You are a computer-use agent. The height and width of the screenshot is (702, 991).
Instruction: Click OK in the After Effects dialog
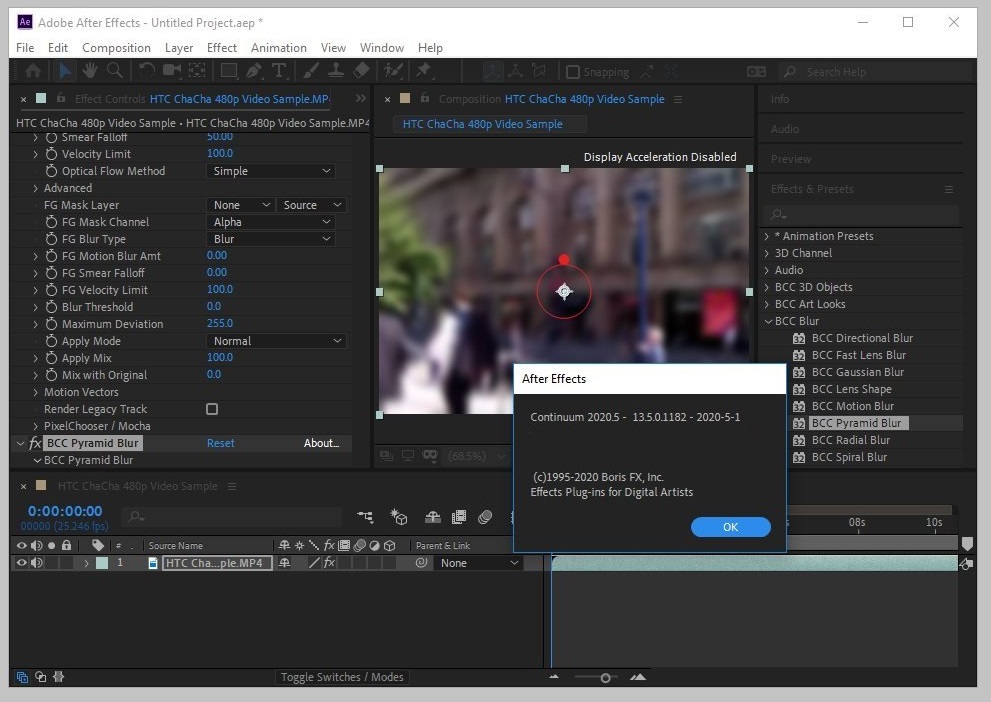(x=731, y=526)
